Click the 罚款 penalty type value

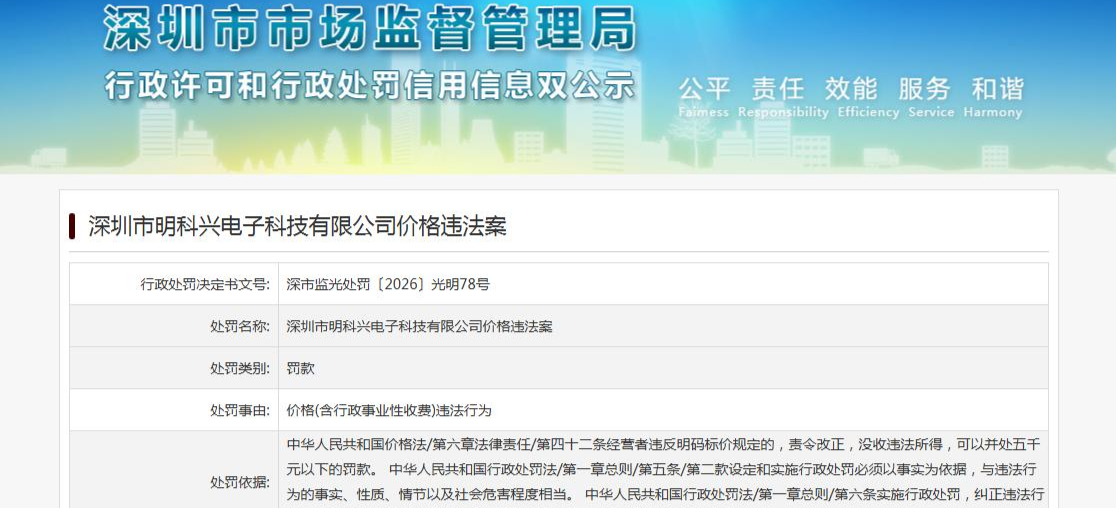coord(300,369)
